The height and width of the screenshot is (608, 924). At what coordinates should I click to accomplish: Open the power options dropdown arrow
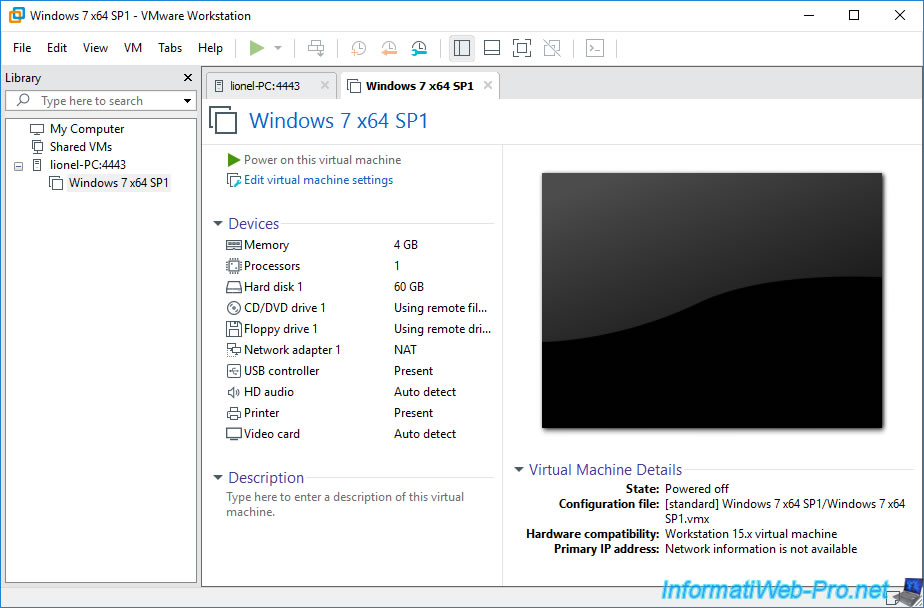(278, 48)
